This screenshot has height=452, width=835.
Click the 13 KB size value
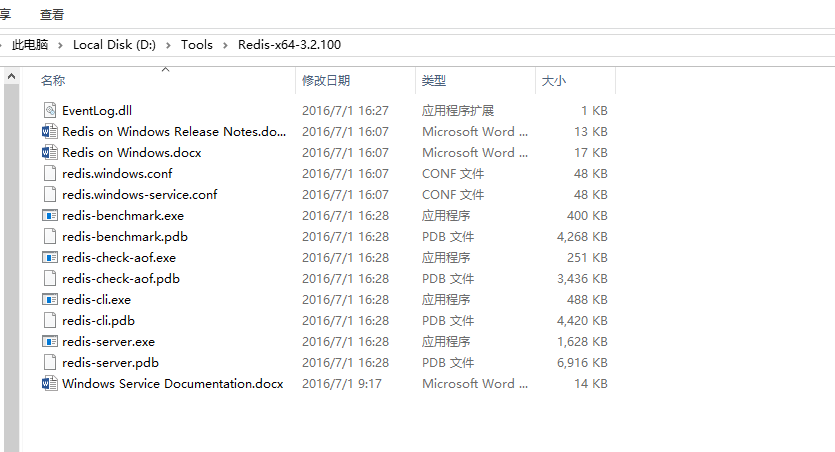tap(591, 132)
